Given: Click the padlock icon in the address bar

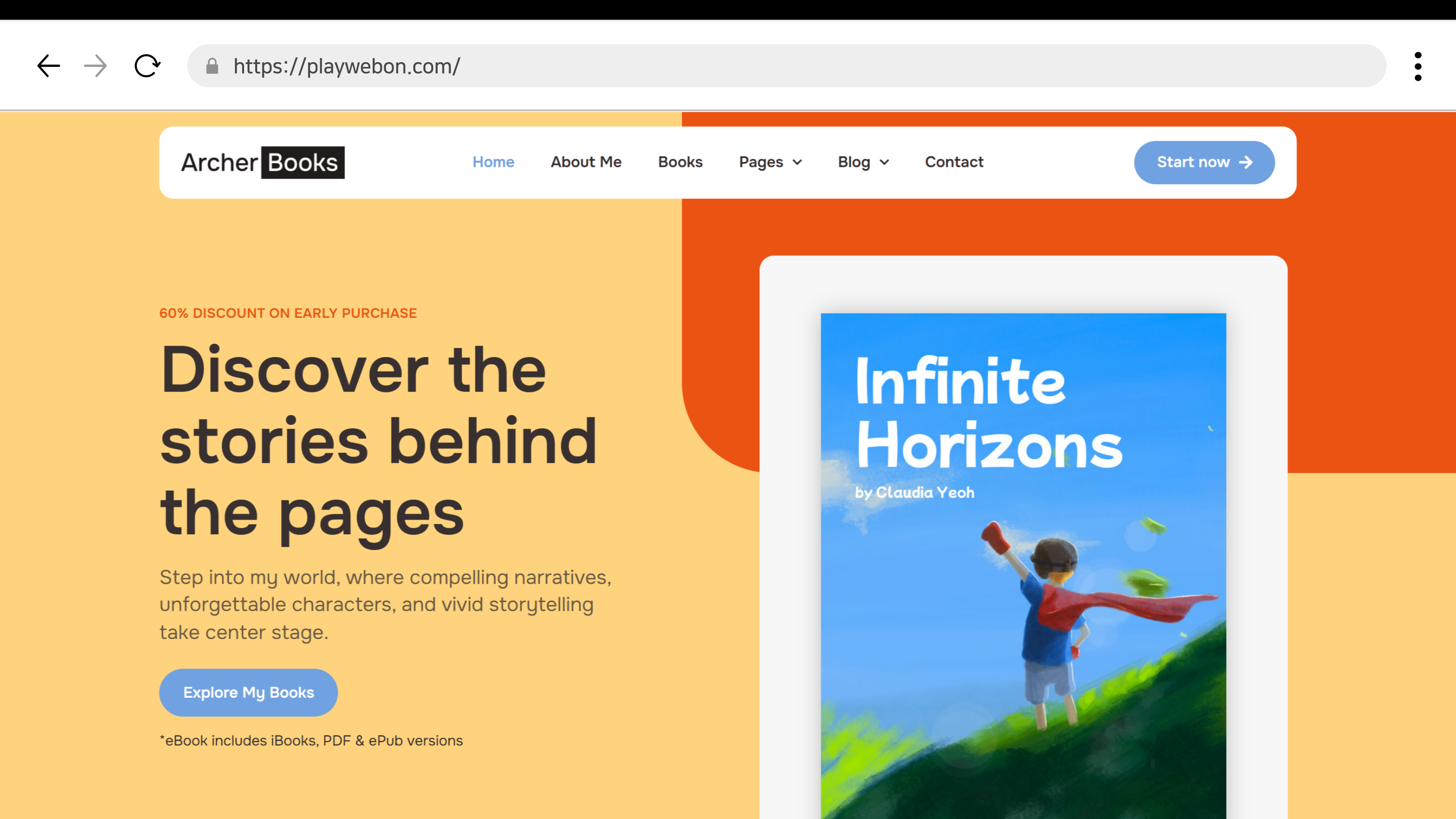Looking at the screenshot, I should pyautogui.click(x=212, y=66).
